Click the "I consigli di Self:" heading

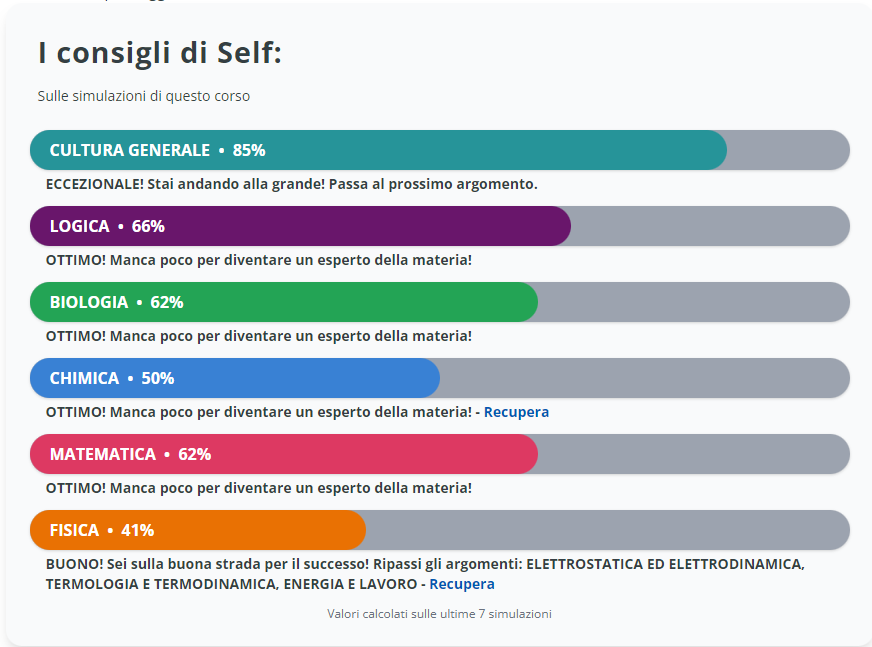coord(160,53)
